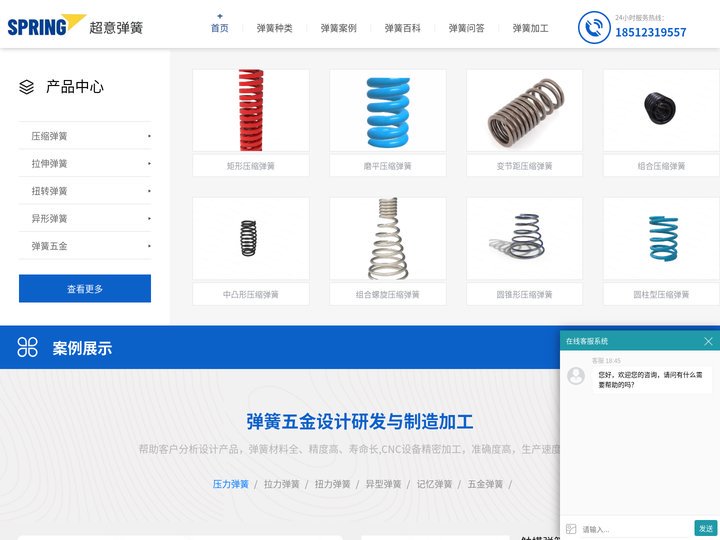Click the 组合压缩弹簧 caption link

coord(661,166)
